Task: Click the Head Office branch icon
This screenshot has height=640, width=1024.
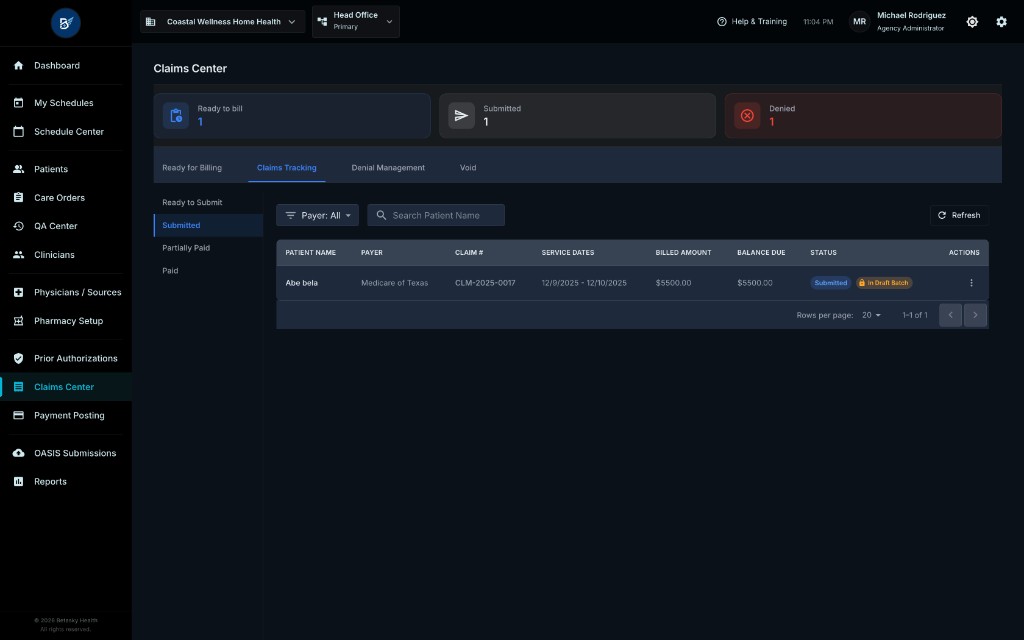Action: coord(322,22)
